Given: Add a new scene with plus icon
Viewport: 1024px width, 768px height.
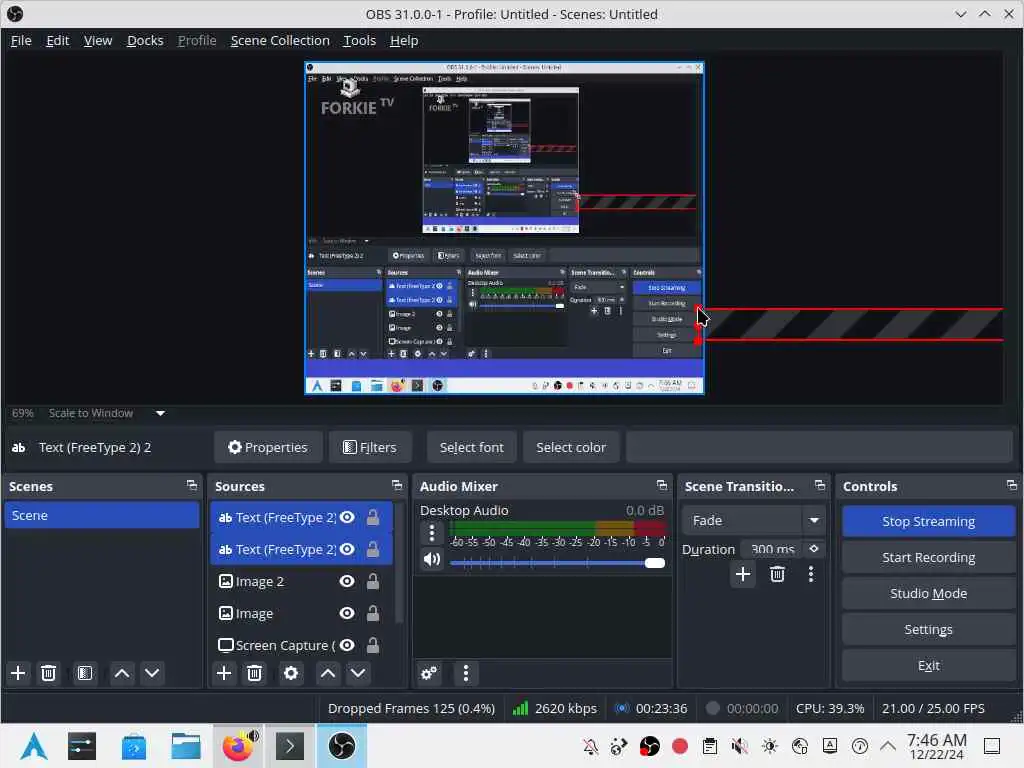Looking at the screenshot, I should click(x=18, y=673).
